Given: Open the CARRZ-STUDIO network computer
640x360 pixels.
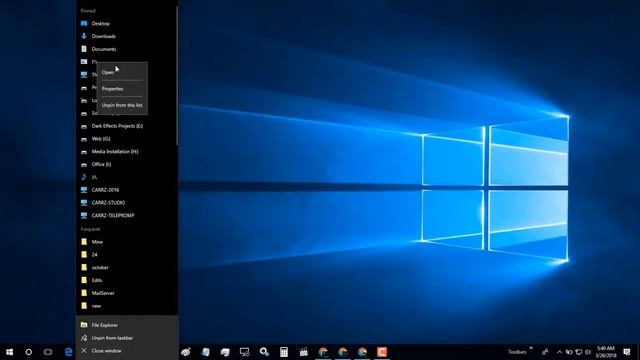Looking at the screenshot, I should [127, 202].
